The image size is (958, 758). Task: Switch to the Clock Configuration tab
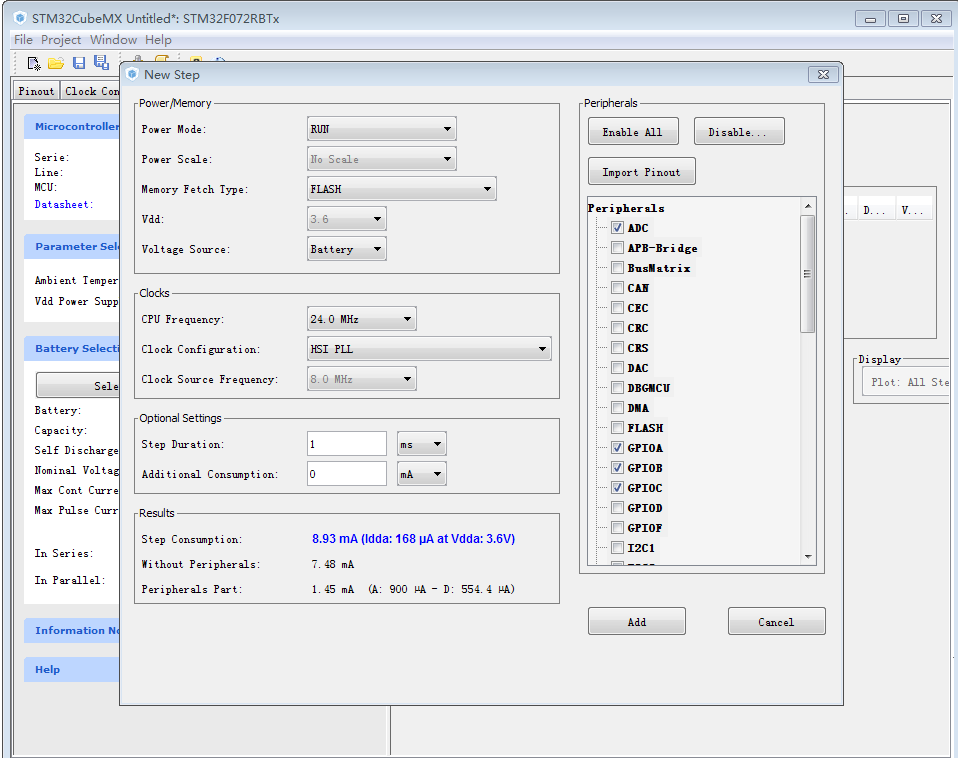(x=92, y=91)
